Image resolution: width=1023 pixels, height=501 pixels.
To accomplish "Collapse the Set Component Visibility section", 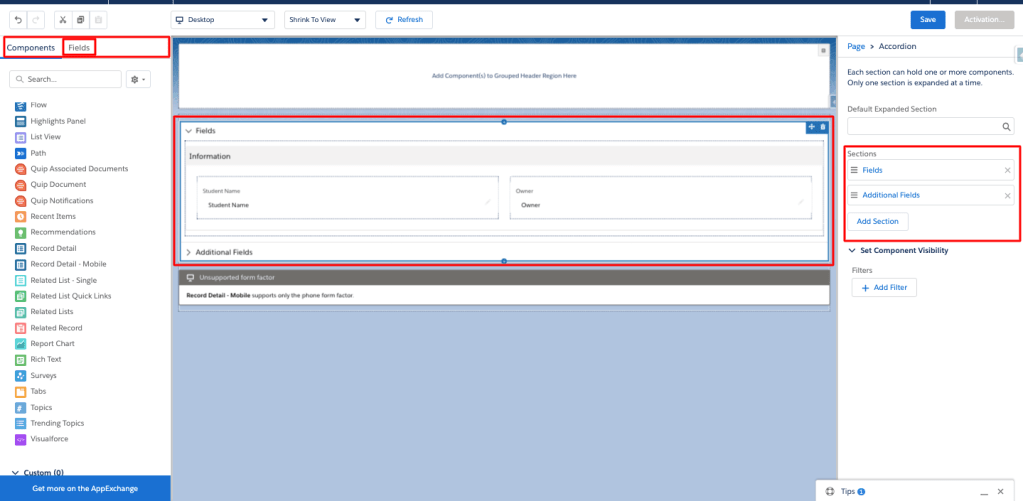I will coord(851,251).
